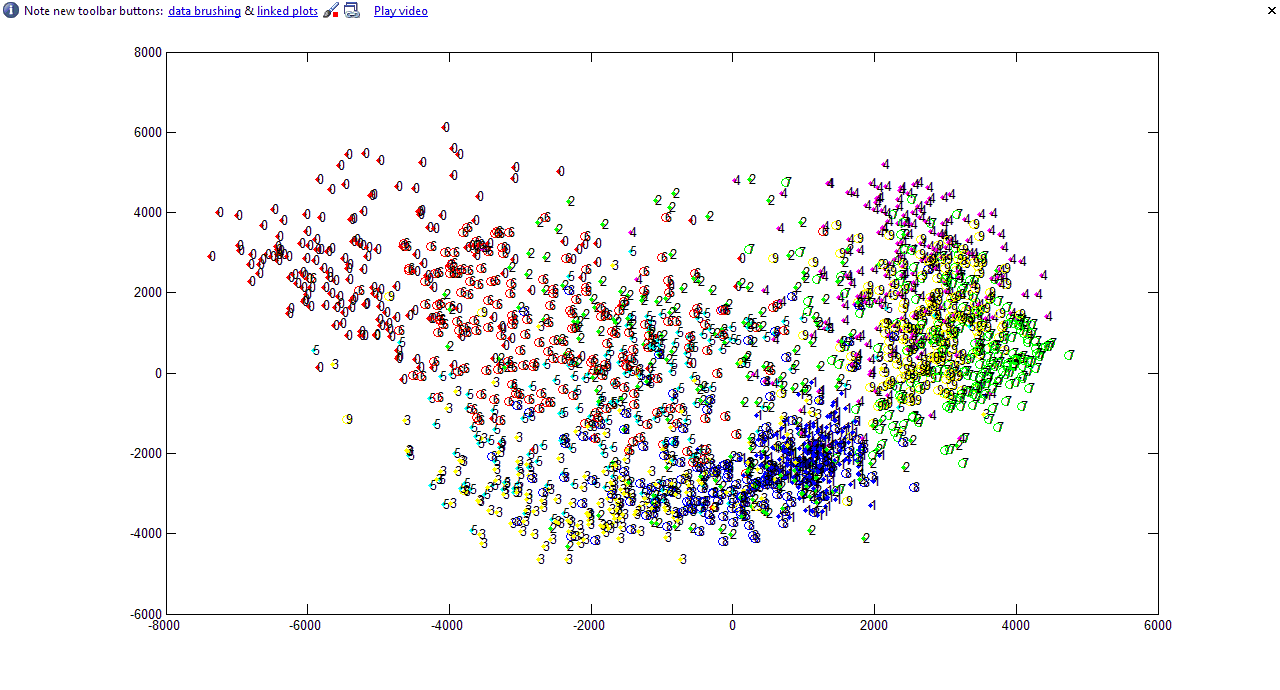Viewport: 1280px width, 690px height.
Task: Click the 0 x-axis tick label
Action: (x=732, y=626)
